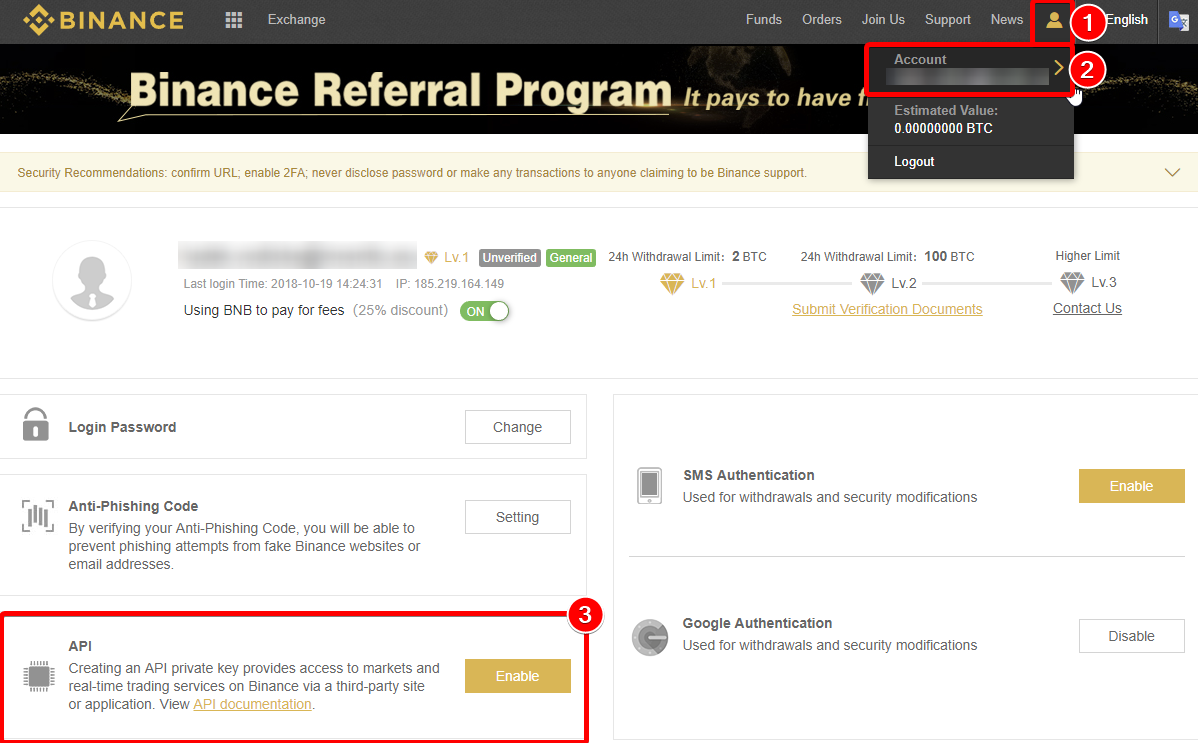This screenshot has height=743, width=1198.
Task: Expand the Account entry arrow in dropdown
Action: pos(1059,68)
